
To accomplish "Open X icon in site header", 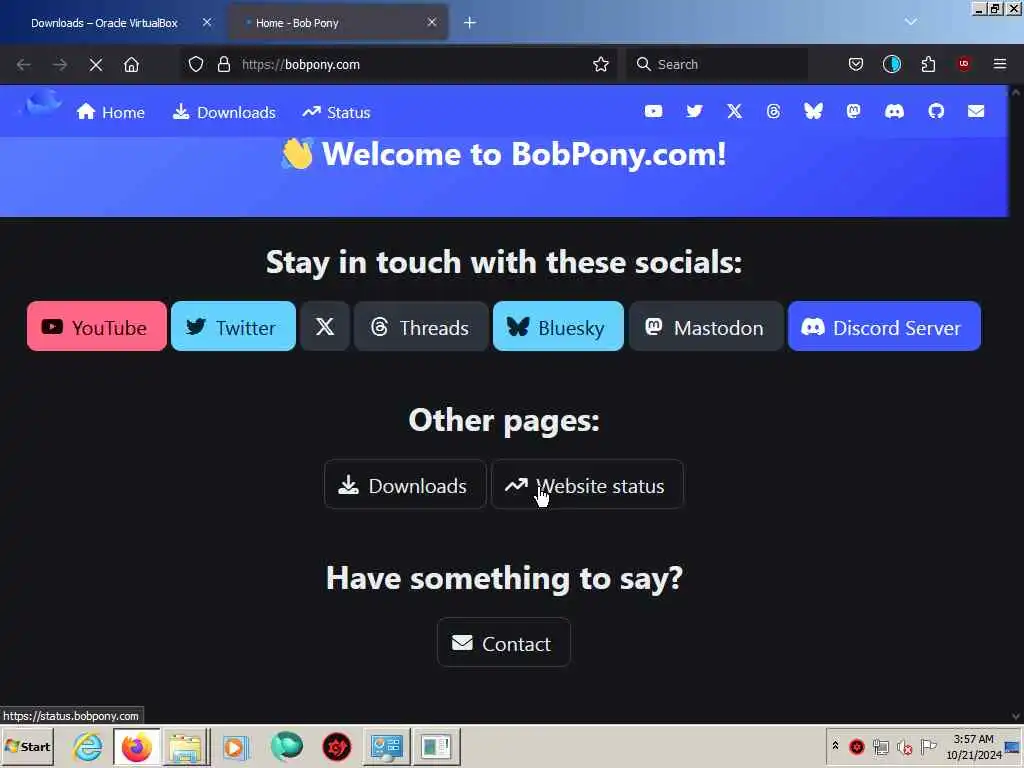I will pyautogui.click(x=734, y=112).
